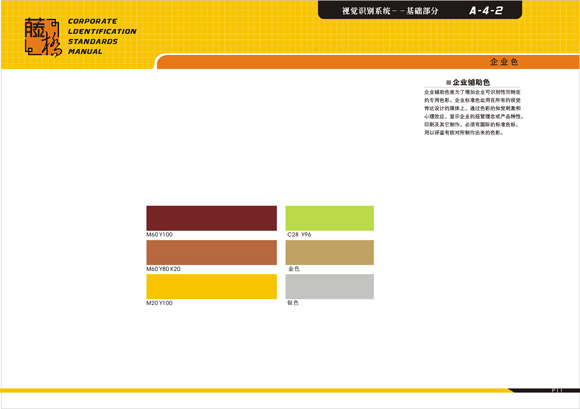Click the M60 Y100 color value label
This screenshot has height=409, width=580.
pyautogui.click(x=159, y=234)
